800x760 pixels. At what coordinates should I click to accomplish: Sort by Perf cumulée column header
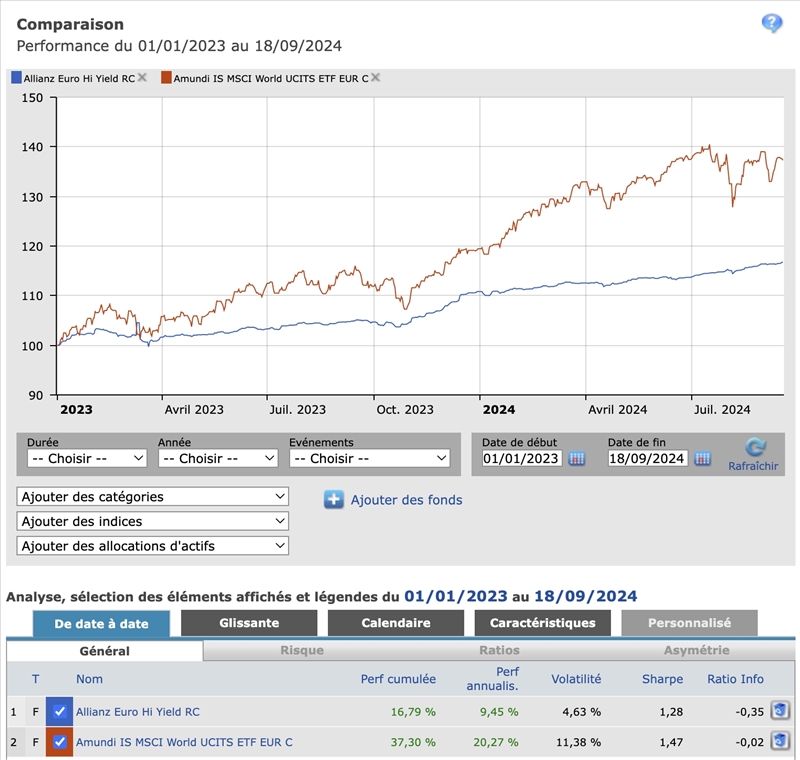coord(398,679)
